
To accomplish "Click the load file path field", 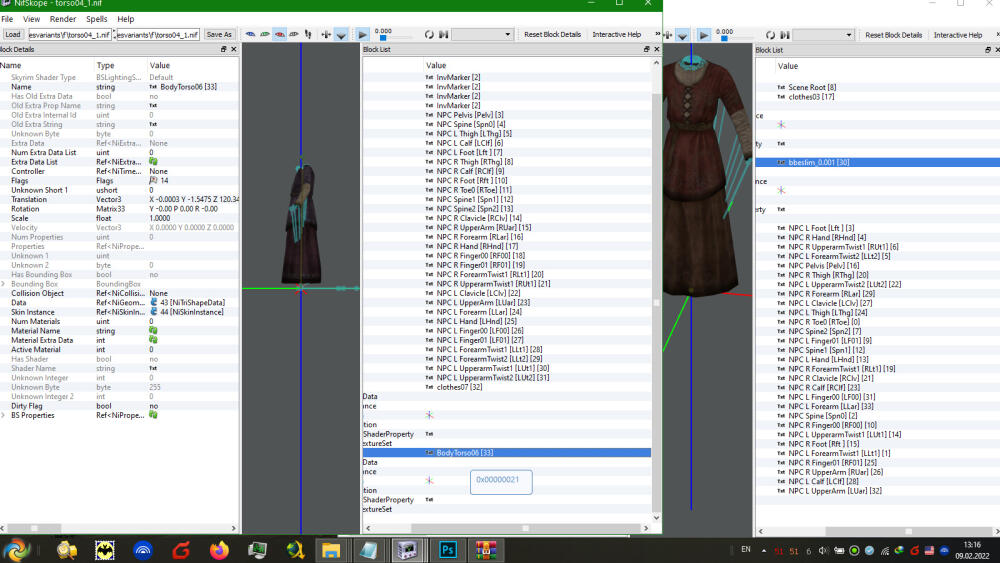I will coord(70,34).
